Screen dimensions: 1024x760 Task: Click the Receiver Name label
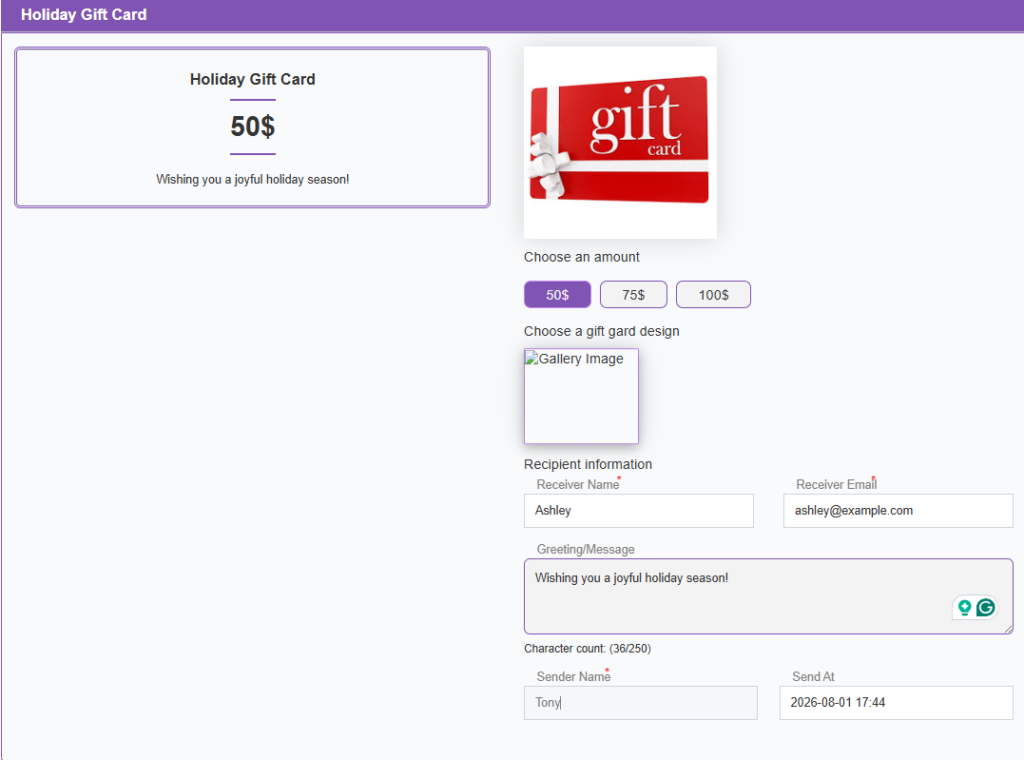(578, 484)
